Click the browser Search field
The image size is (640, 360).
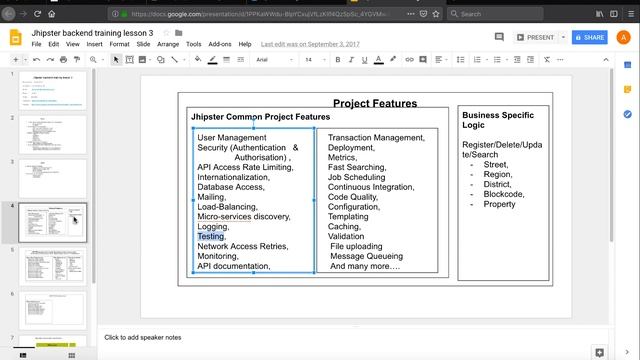click(496, 14)
